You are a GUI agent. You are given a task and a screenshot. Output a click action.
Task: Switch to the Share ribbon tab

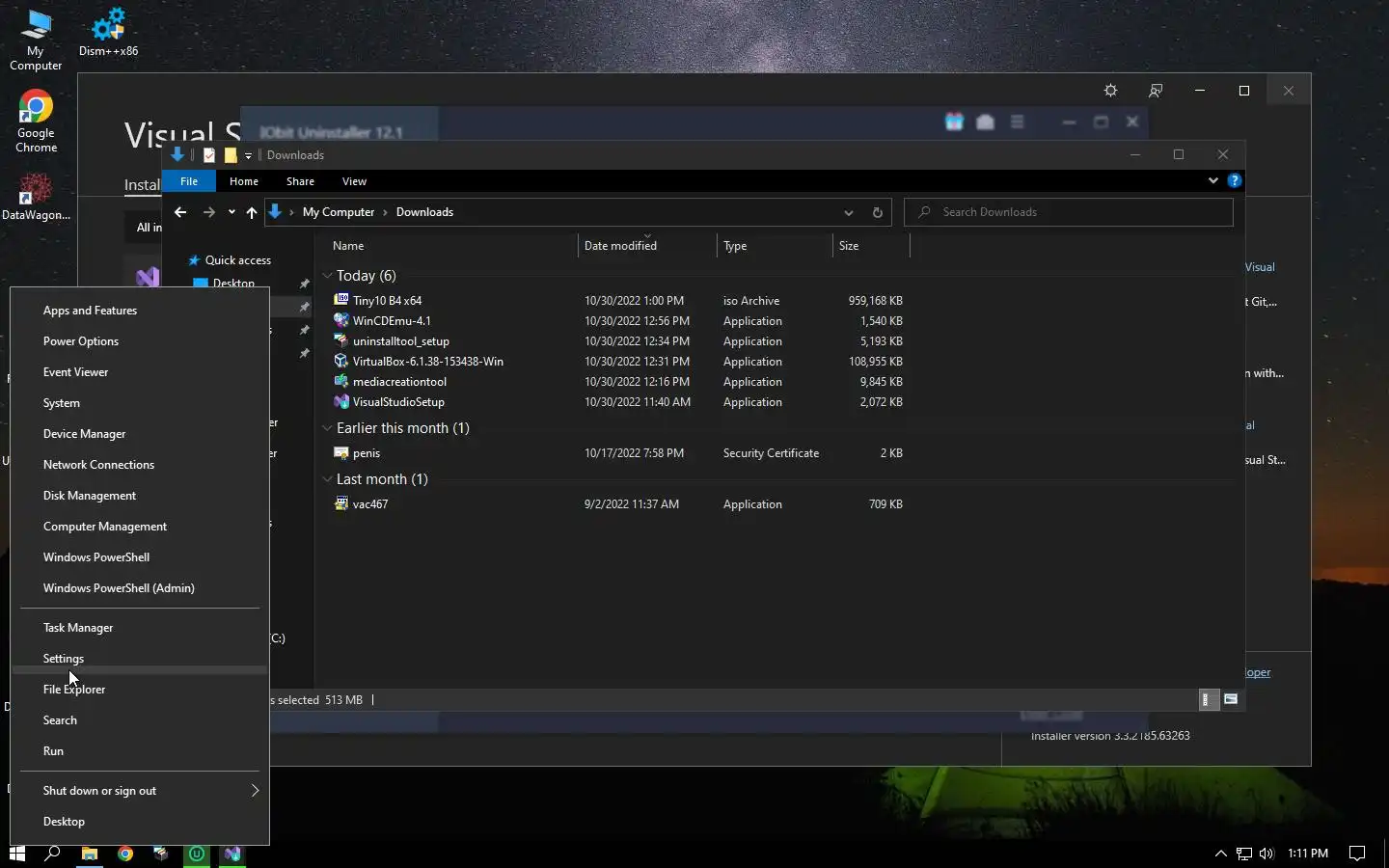click(300, 181)
